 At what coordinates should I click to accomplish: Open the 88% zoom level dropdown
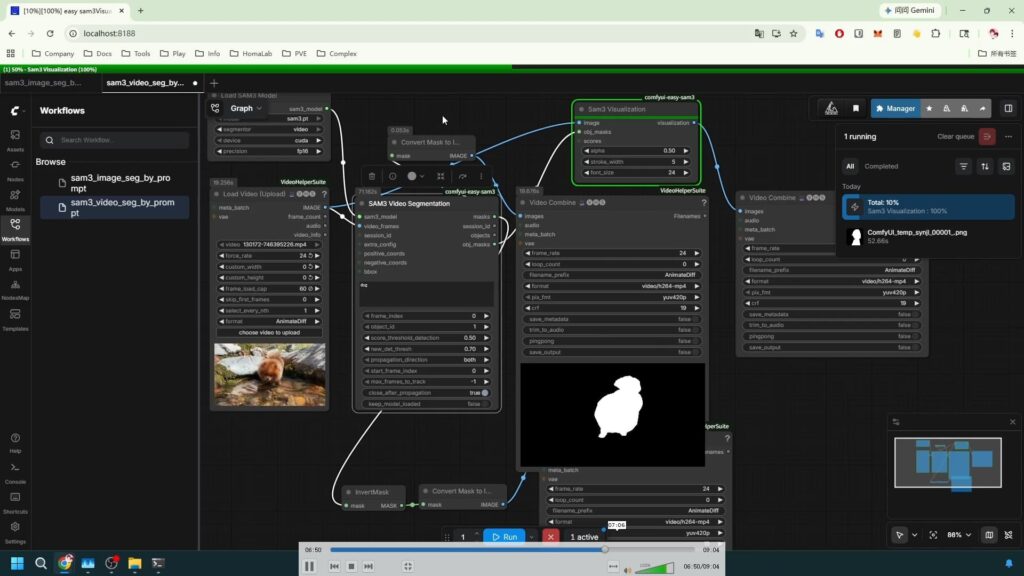[x=960, y=535]
